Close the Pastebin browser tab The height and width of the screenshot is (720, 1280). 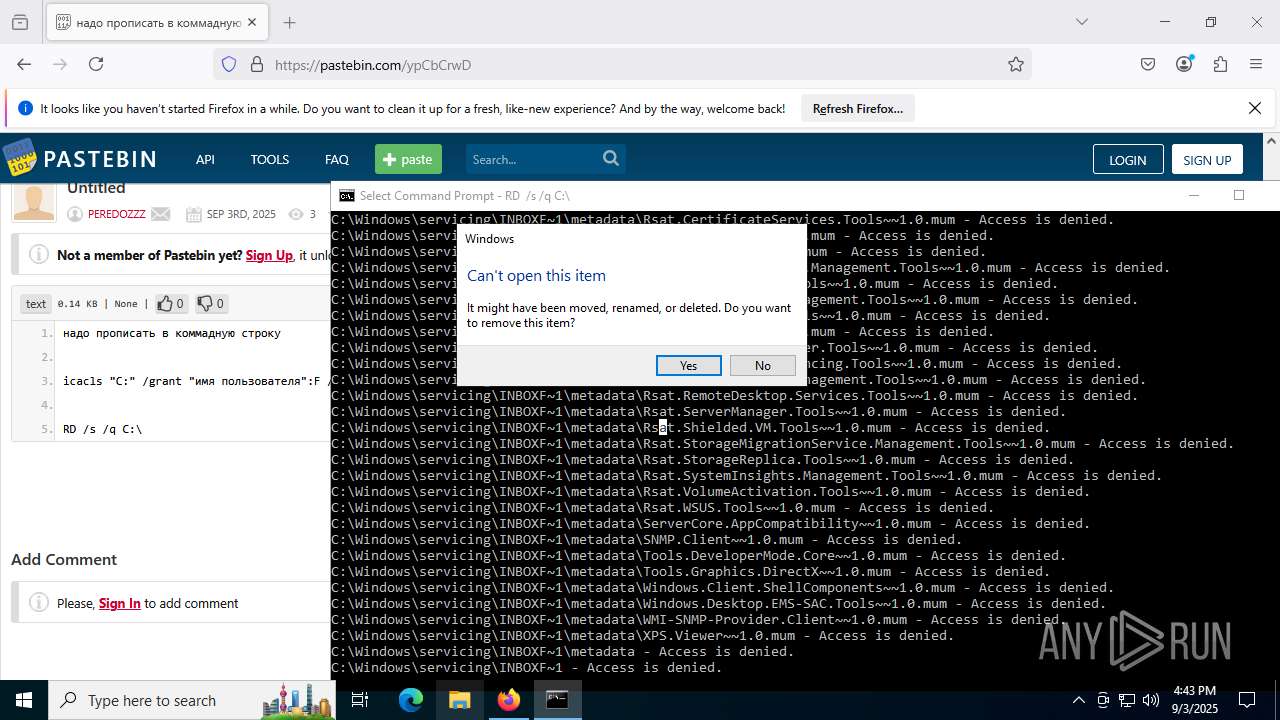click(252, 22)
